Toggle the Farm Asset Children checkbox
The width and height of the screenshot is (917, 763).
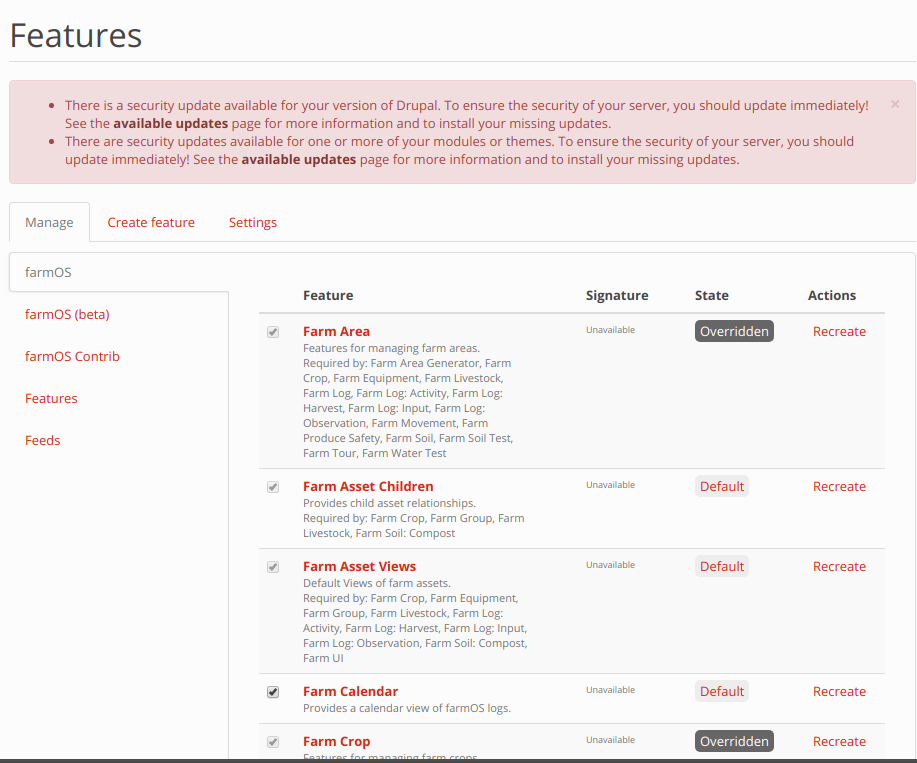pyautogui.click(x=273, y=487)
